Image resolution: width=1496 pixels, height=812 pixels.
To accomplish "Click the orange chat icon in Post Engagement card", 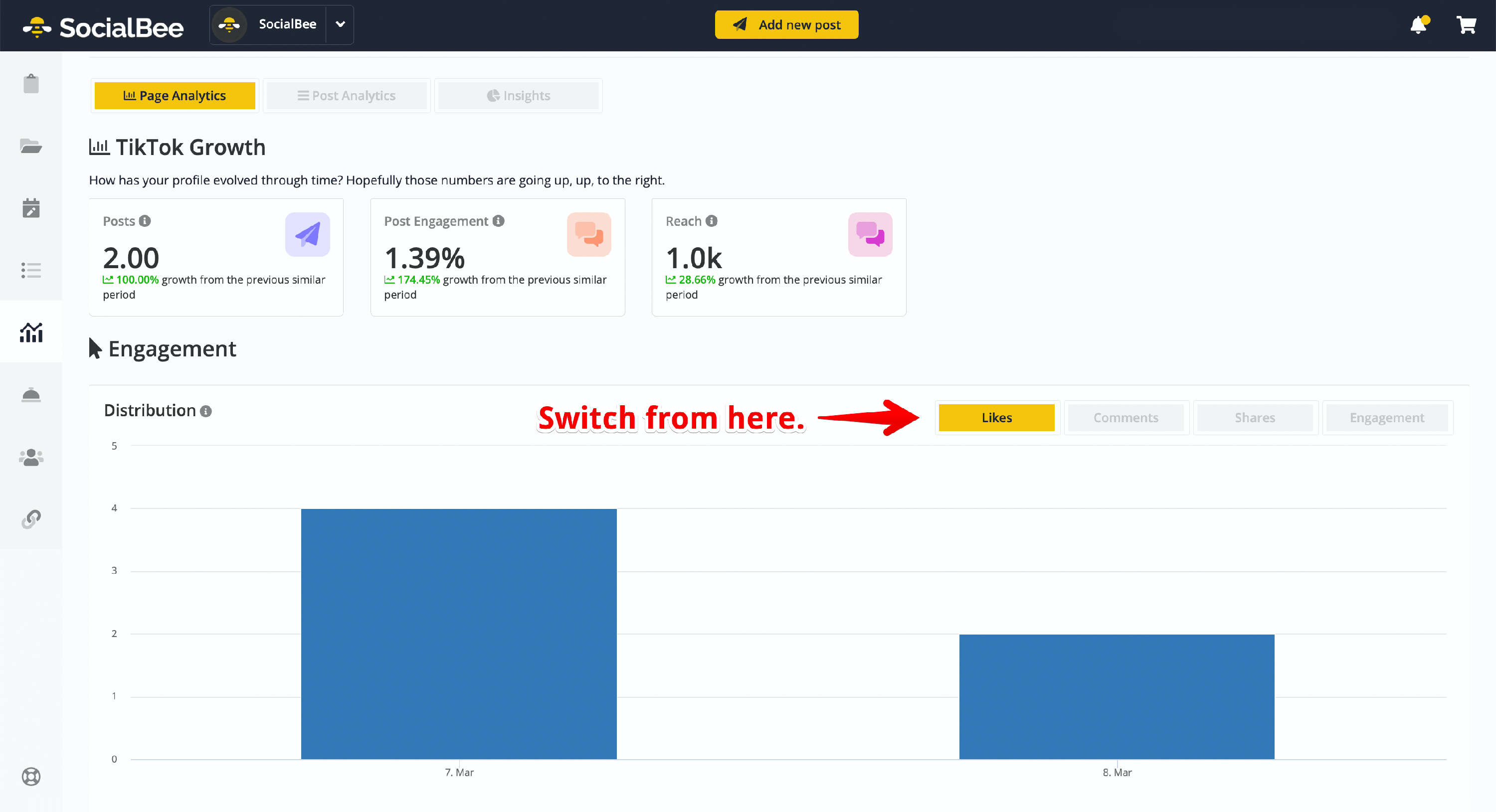I will coord(589,234).
